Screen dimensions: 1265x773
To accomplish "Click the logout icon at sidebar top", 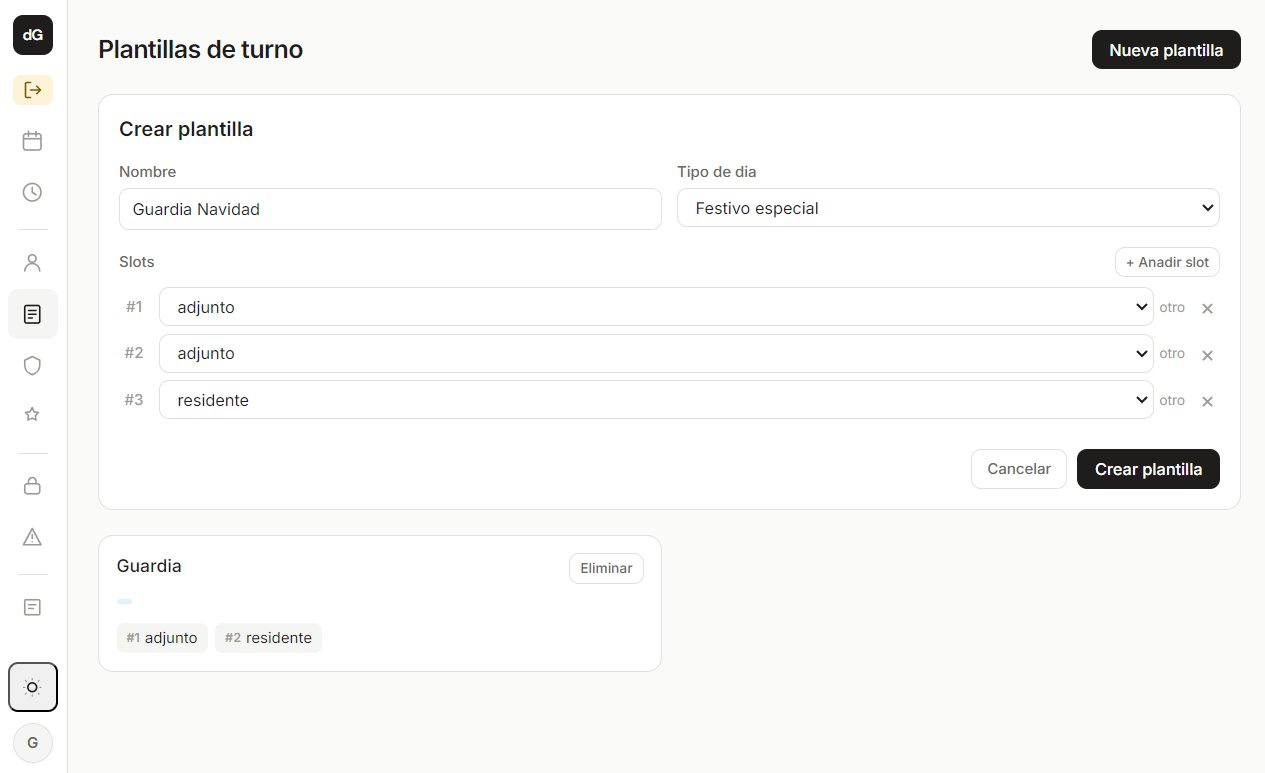I will point(32,90).
